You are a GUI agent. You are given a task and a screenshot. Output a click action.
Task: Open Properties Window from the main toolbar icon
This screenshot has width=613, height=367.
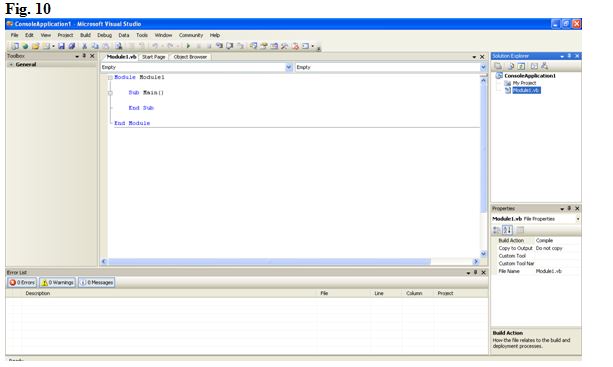coord(263,46)
